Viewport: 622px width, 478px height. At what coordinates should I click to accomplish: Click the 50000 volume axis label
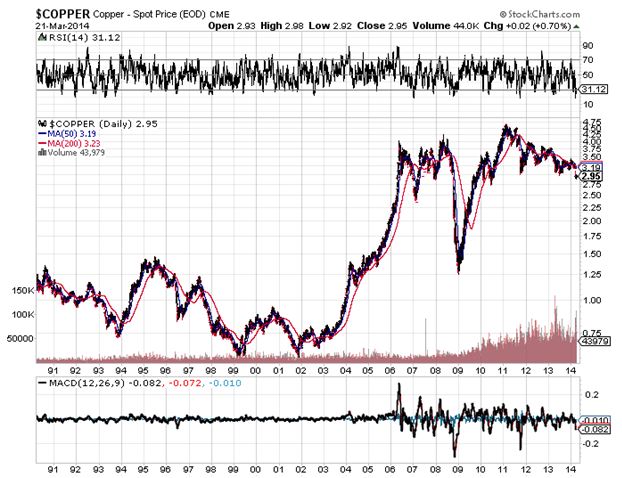click(21, 339)
